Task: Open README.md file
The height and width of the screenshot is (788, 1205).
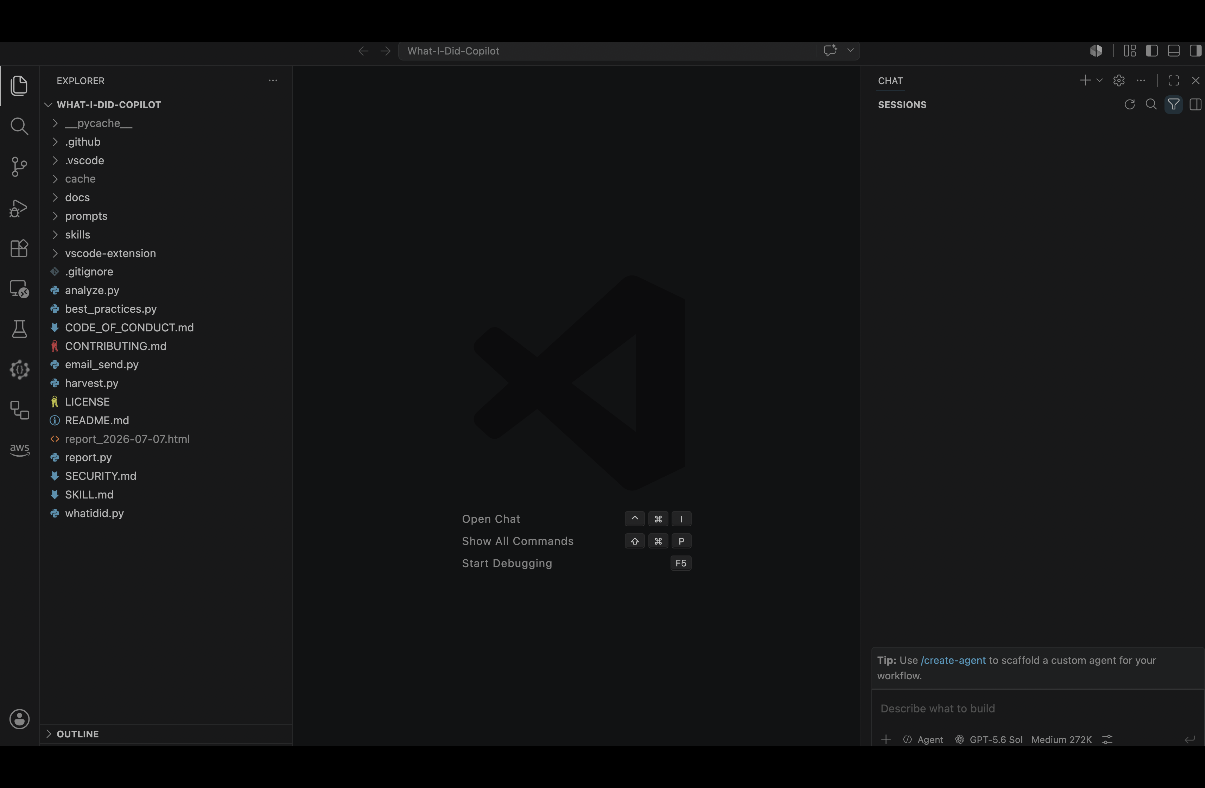Action: pos(166,420)
